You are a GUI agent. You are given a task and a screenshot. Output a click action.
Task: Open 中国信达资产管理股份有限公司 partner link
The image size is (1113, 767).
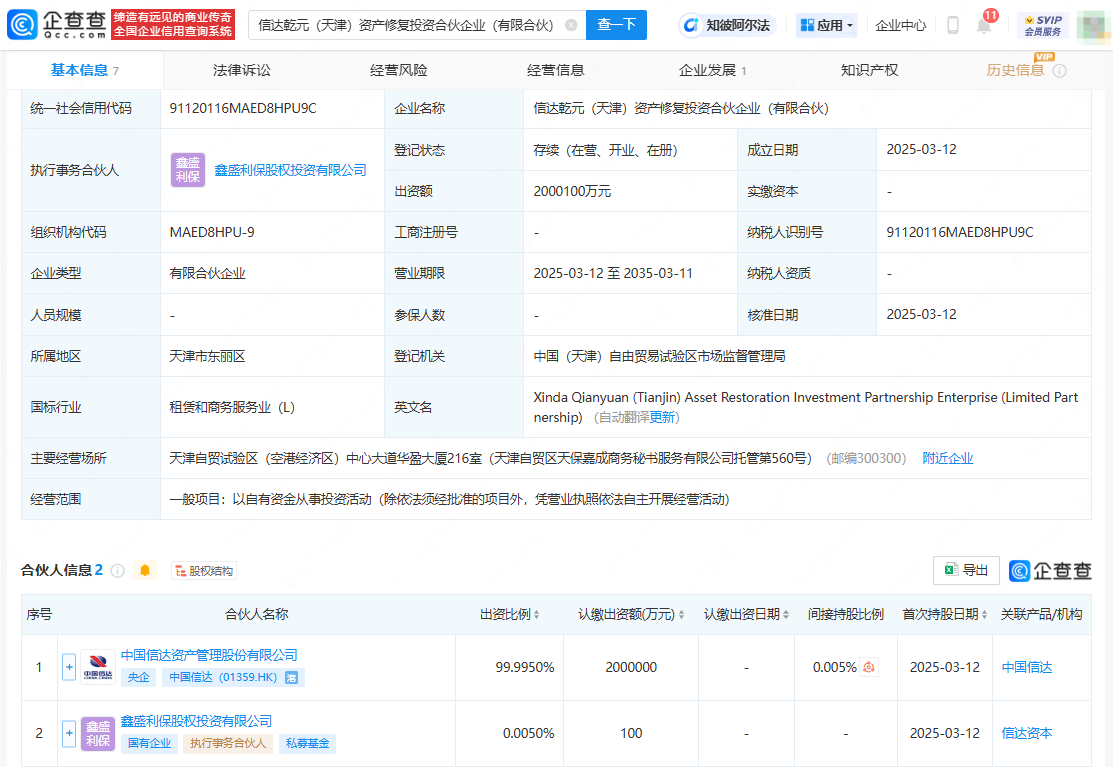point(209,655)
